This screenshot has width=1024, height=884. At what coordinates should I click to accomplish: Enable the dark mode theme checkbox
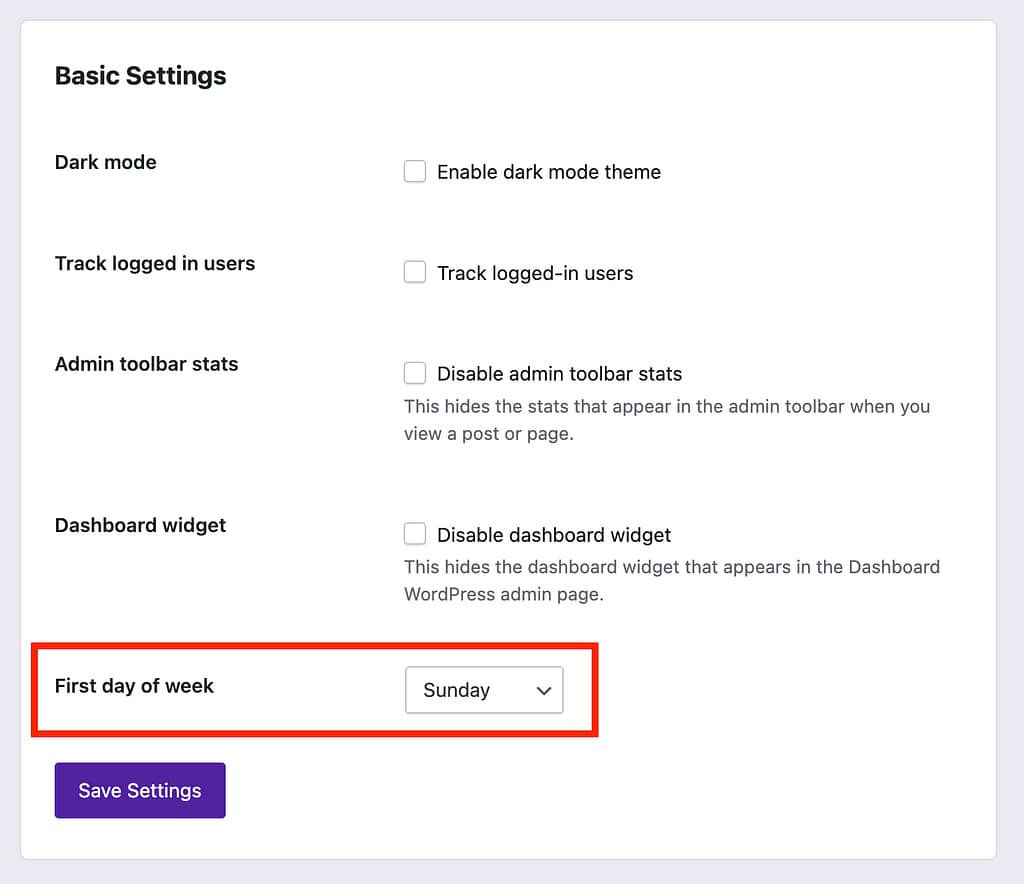click(414, 172)
